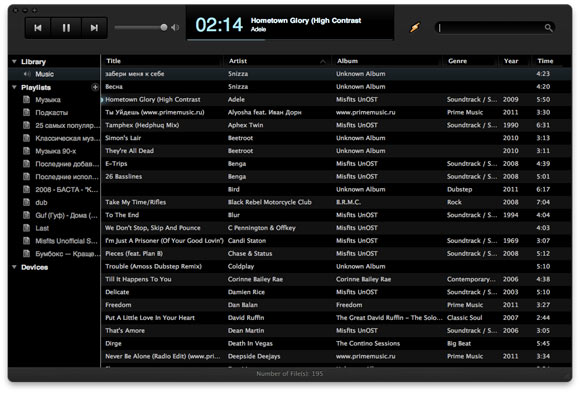This screenshot has width=580, height=393.
Task: Sort by the Album column header
Action: tap(387, 61)
